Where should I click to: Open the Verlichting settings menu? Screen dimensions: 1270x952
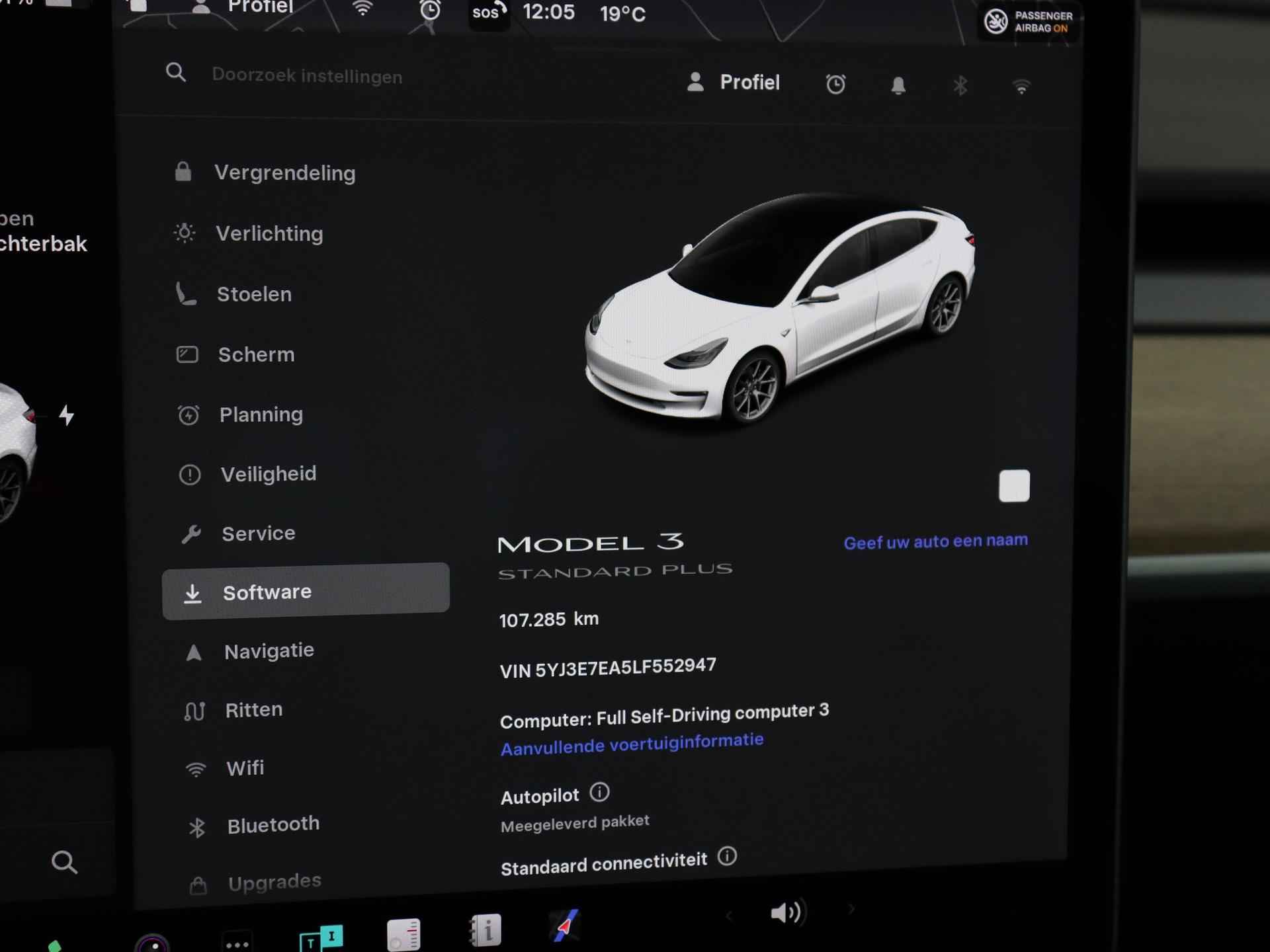[x=269, y=233]
